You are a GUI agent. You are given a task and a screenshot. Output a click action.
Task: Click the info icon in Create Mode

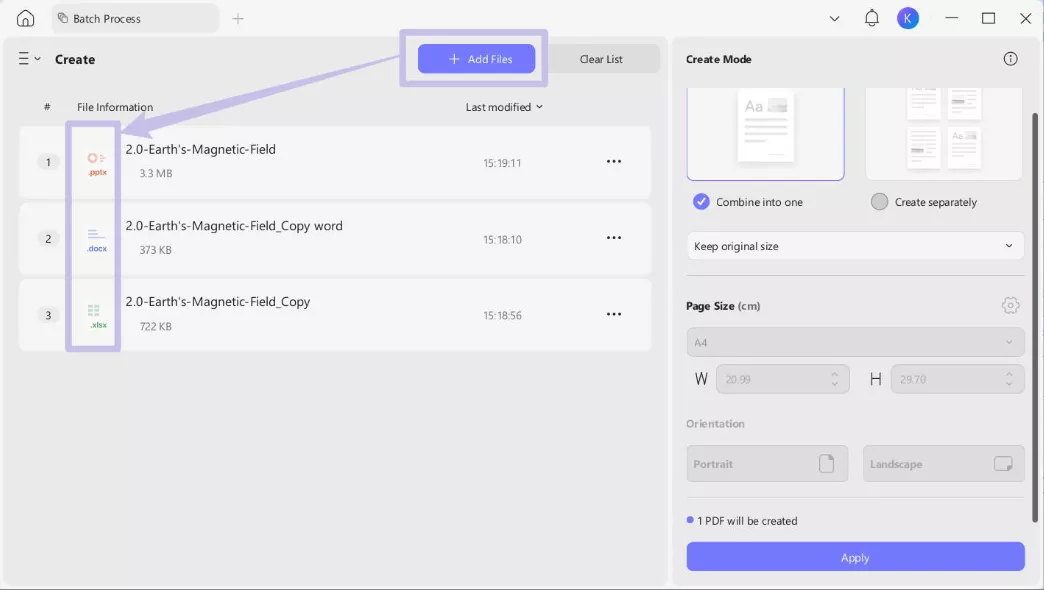pos(1010,59)
